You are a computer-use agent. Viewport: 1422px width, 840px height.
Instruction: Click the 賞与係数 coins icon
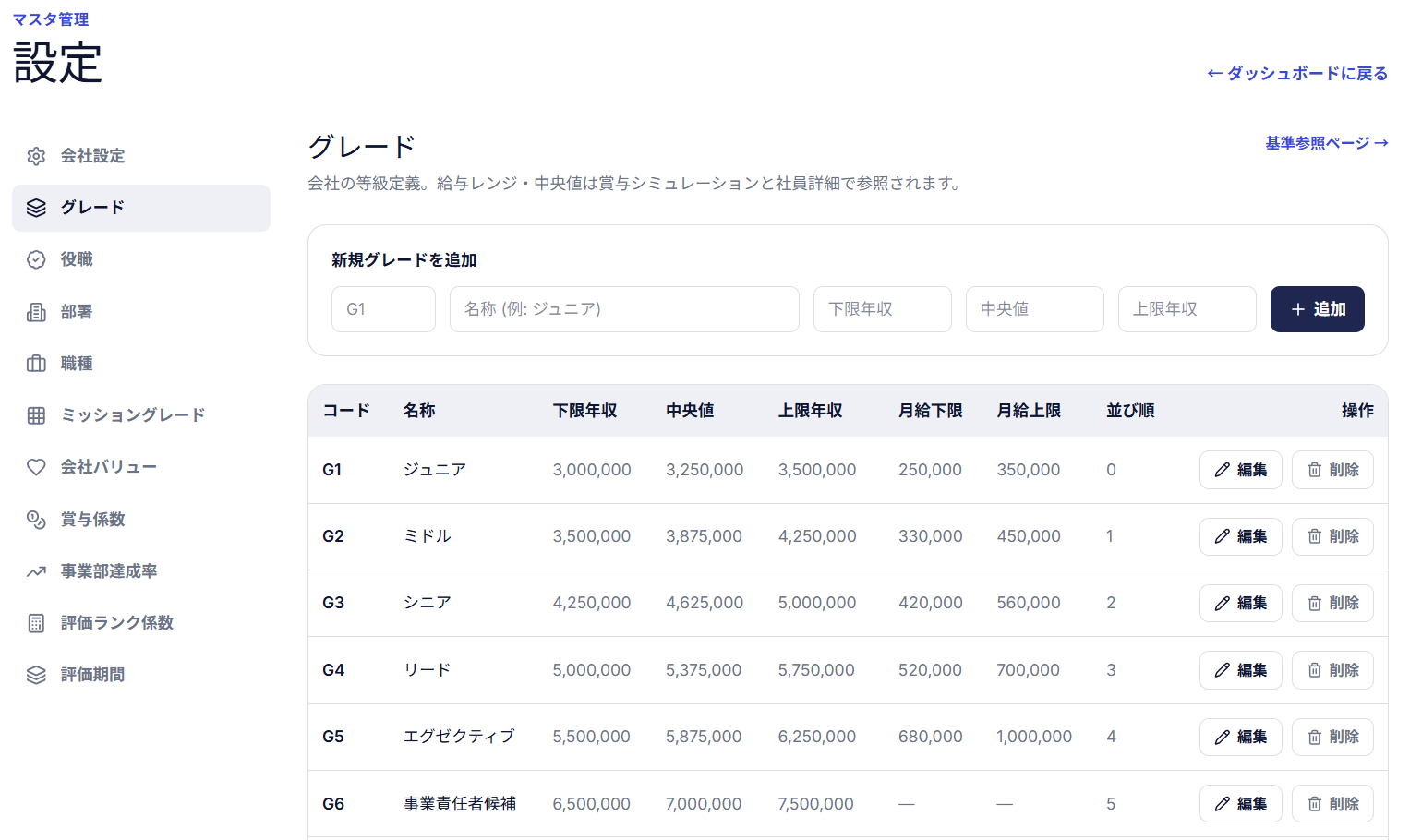pyautogui.click(x=36, y=520)
